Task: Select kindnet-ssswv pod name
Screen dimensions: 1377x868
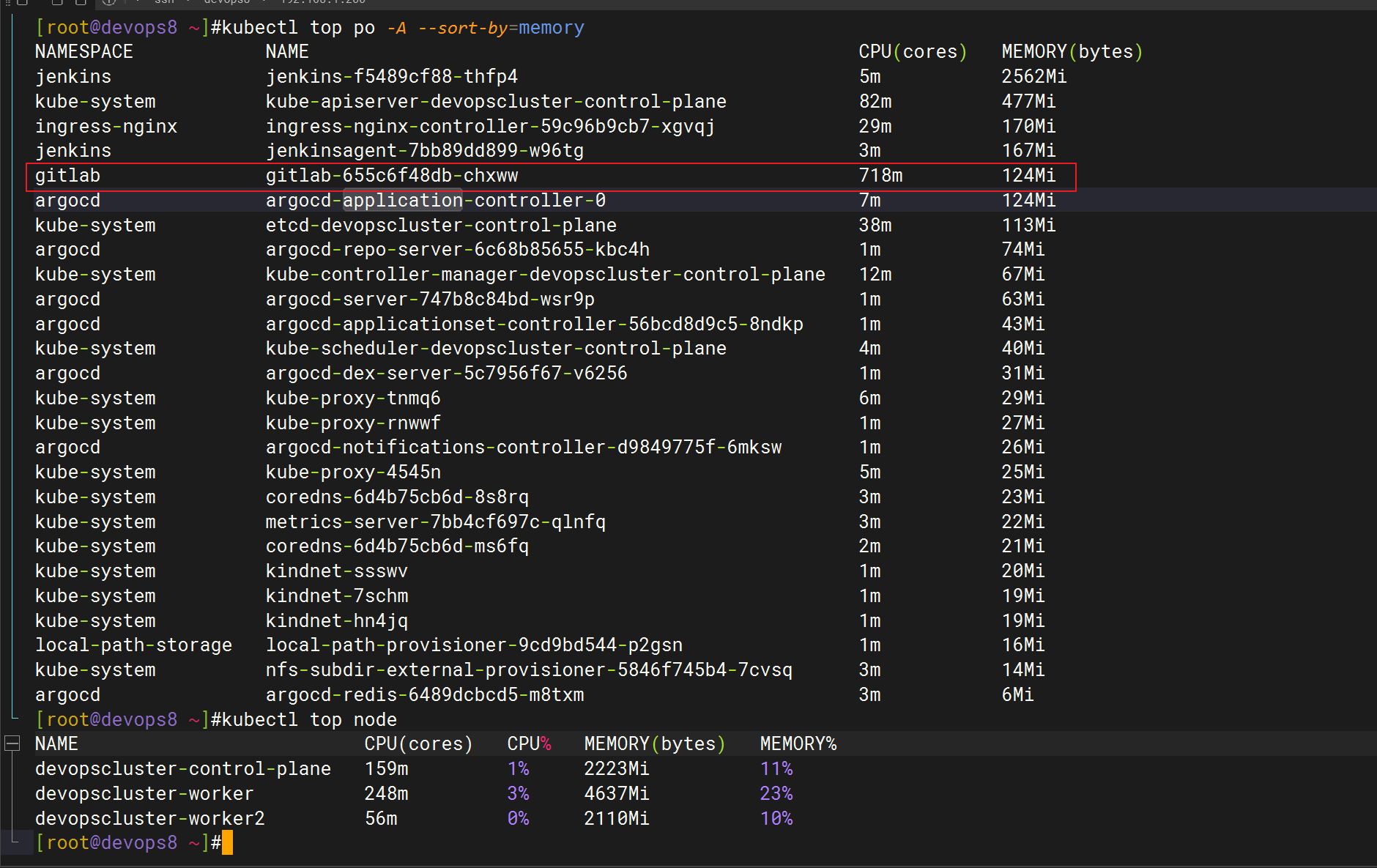Action: (x=337, y=571)
